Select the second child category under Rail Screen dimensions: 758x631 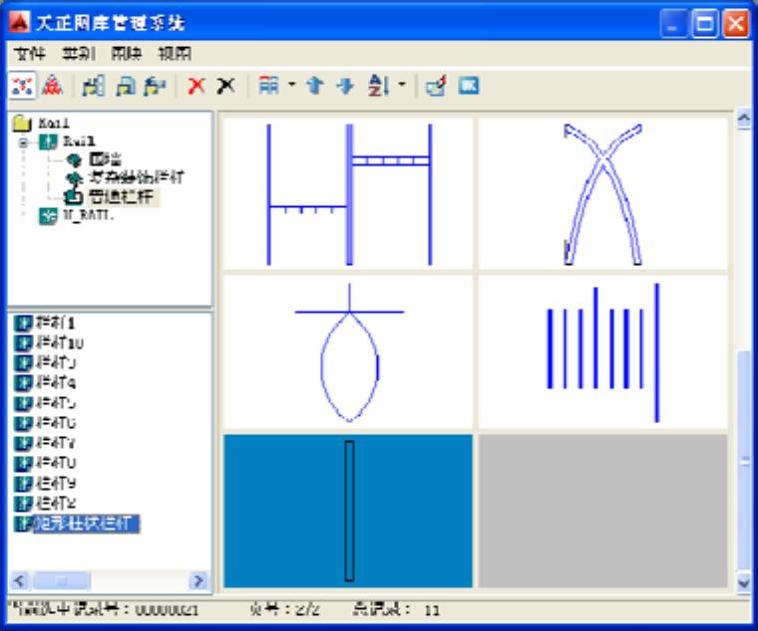(x=136, y=177)
